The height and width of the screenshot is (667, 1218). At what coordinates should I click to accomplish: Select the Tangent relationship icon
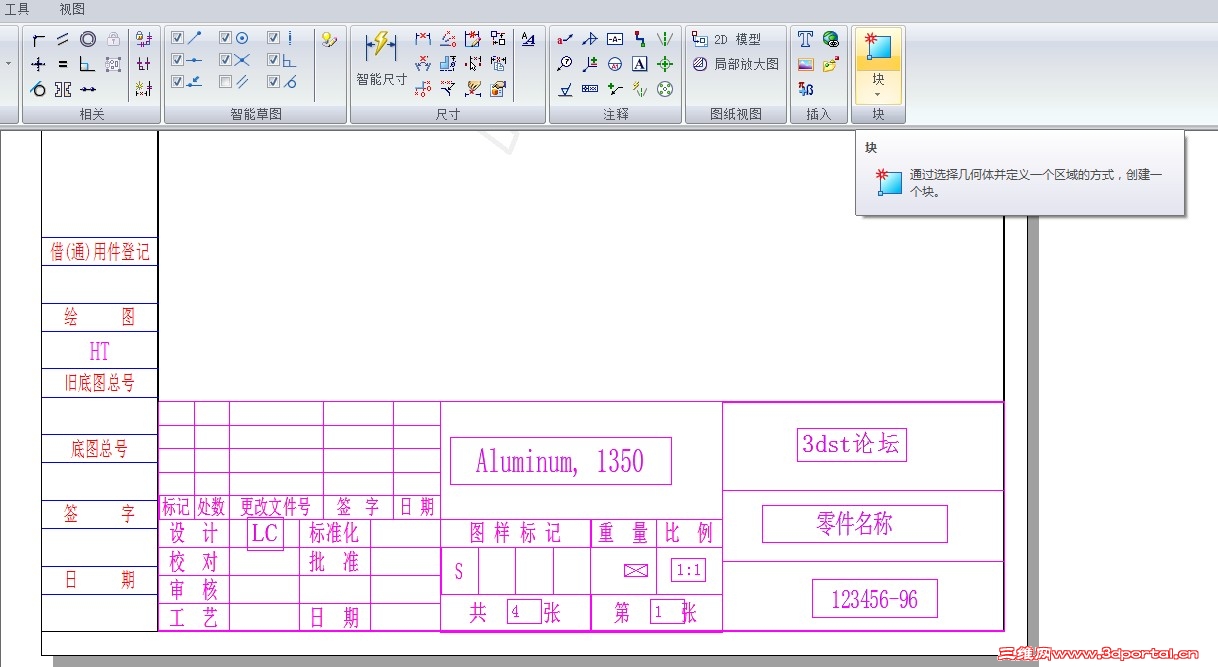pyautogui.click(x=38, y=89)
